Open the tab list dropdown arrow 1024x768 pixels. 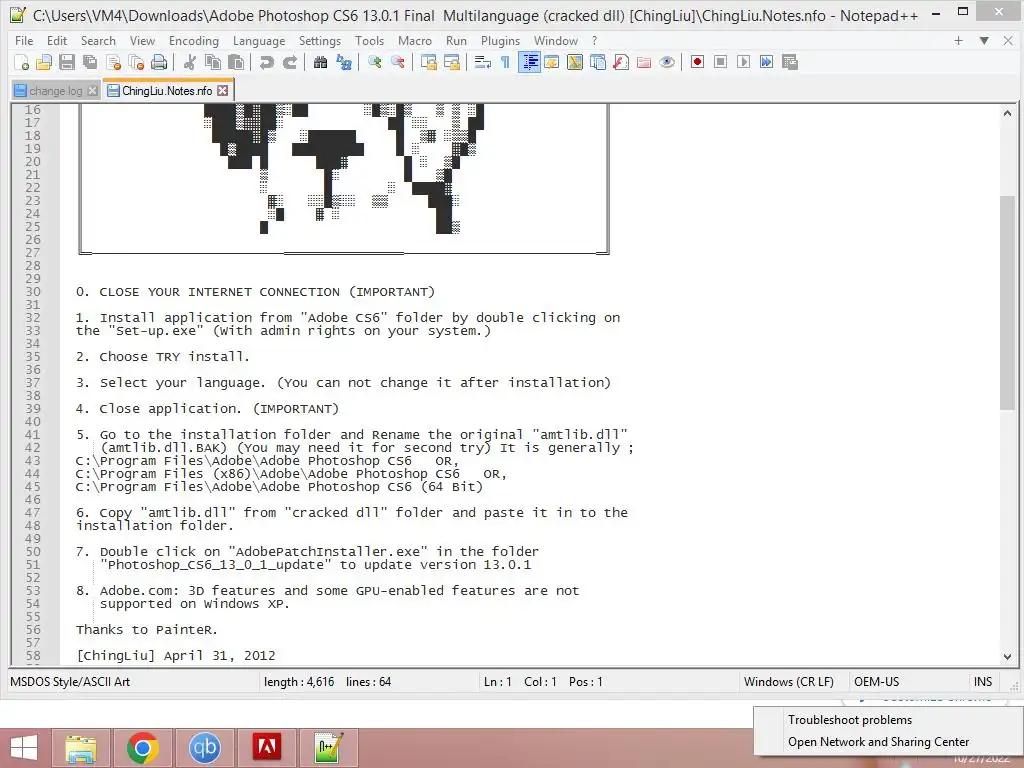tap(984, 40)
